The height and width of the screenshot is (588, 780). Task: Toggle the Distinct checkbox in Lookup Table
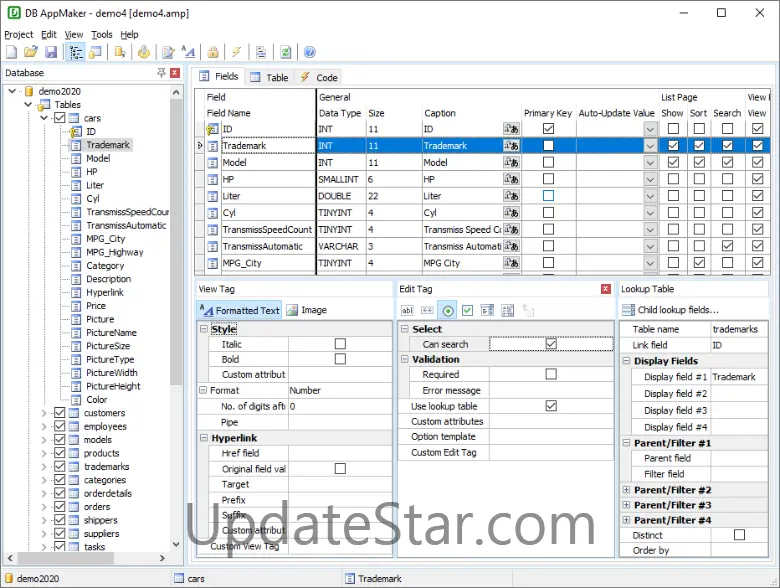pyautogui.click(x=739, y=535)
